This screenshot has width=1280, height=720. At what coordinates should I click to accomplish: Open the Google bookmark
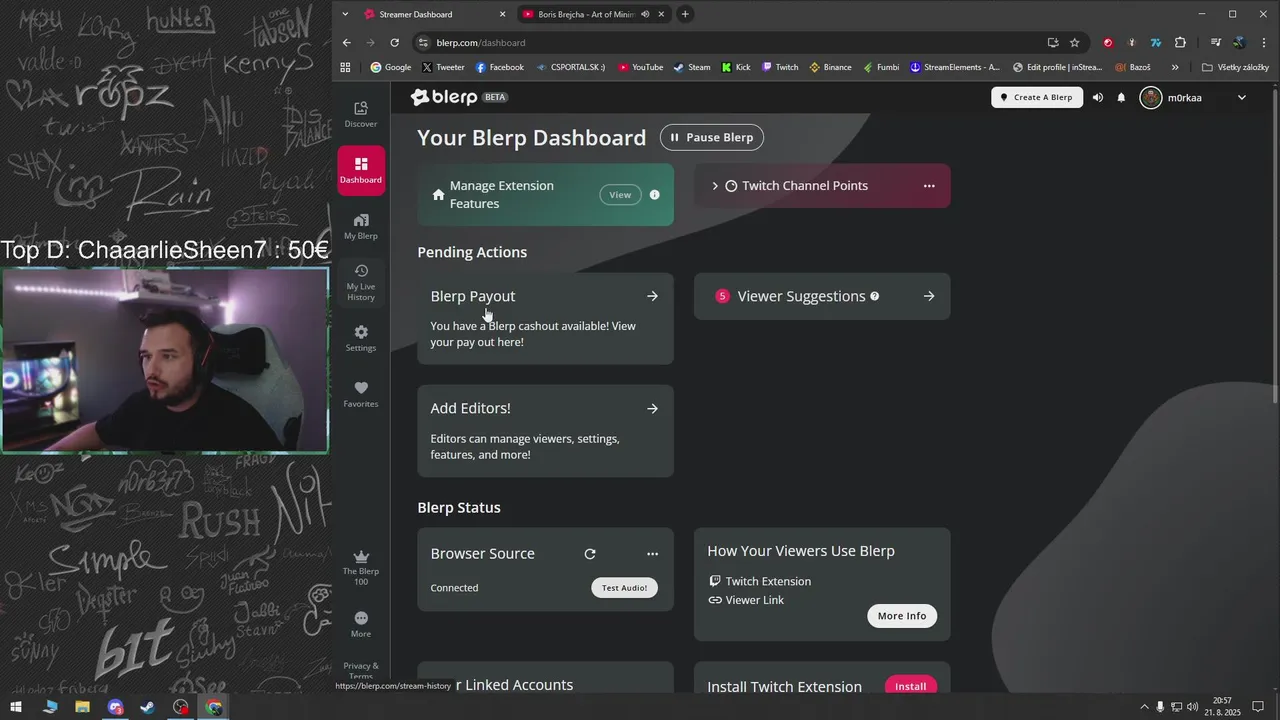390,67
